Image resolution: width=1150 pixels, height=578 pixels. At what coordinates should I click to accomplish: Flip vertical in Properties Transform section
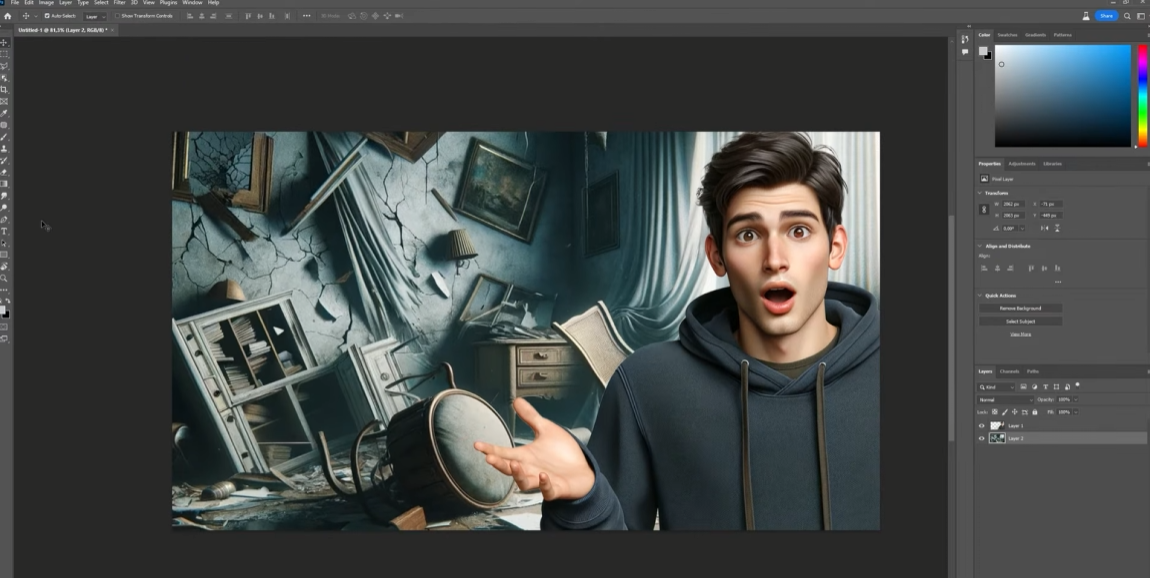coord(1057,228)
